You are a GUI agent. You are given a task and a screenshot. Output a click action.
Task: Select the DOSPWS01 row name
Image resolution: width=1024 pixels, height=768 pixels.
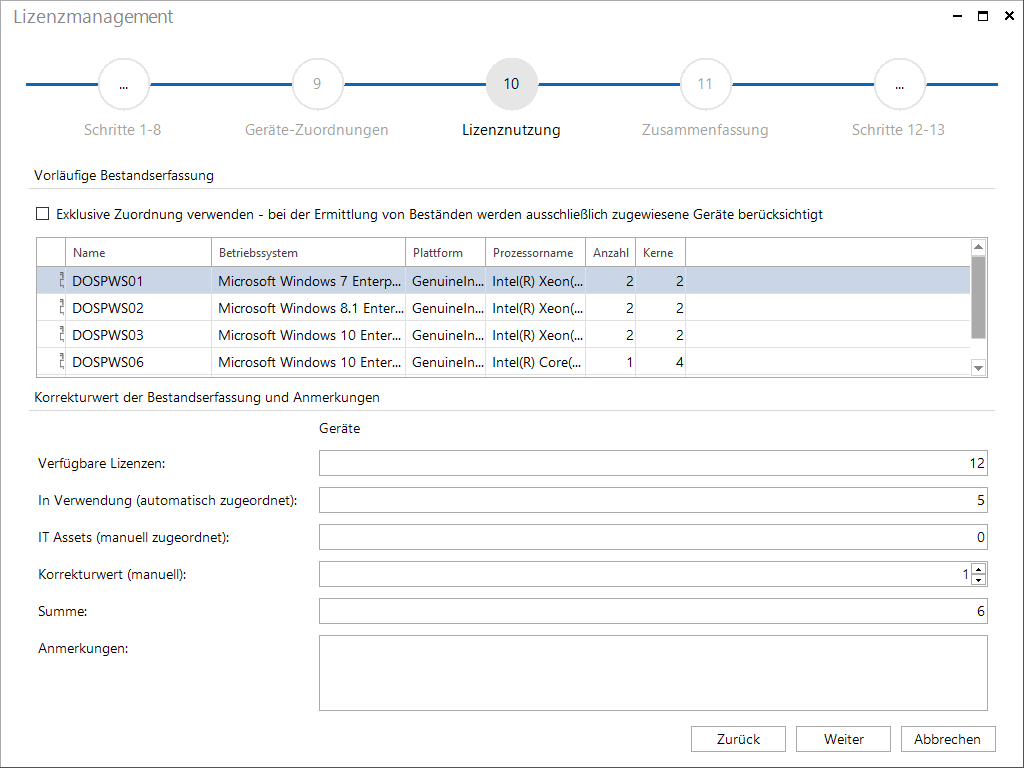point(108,281)
